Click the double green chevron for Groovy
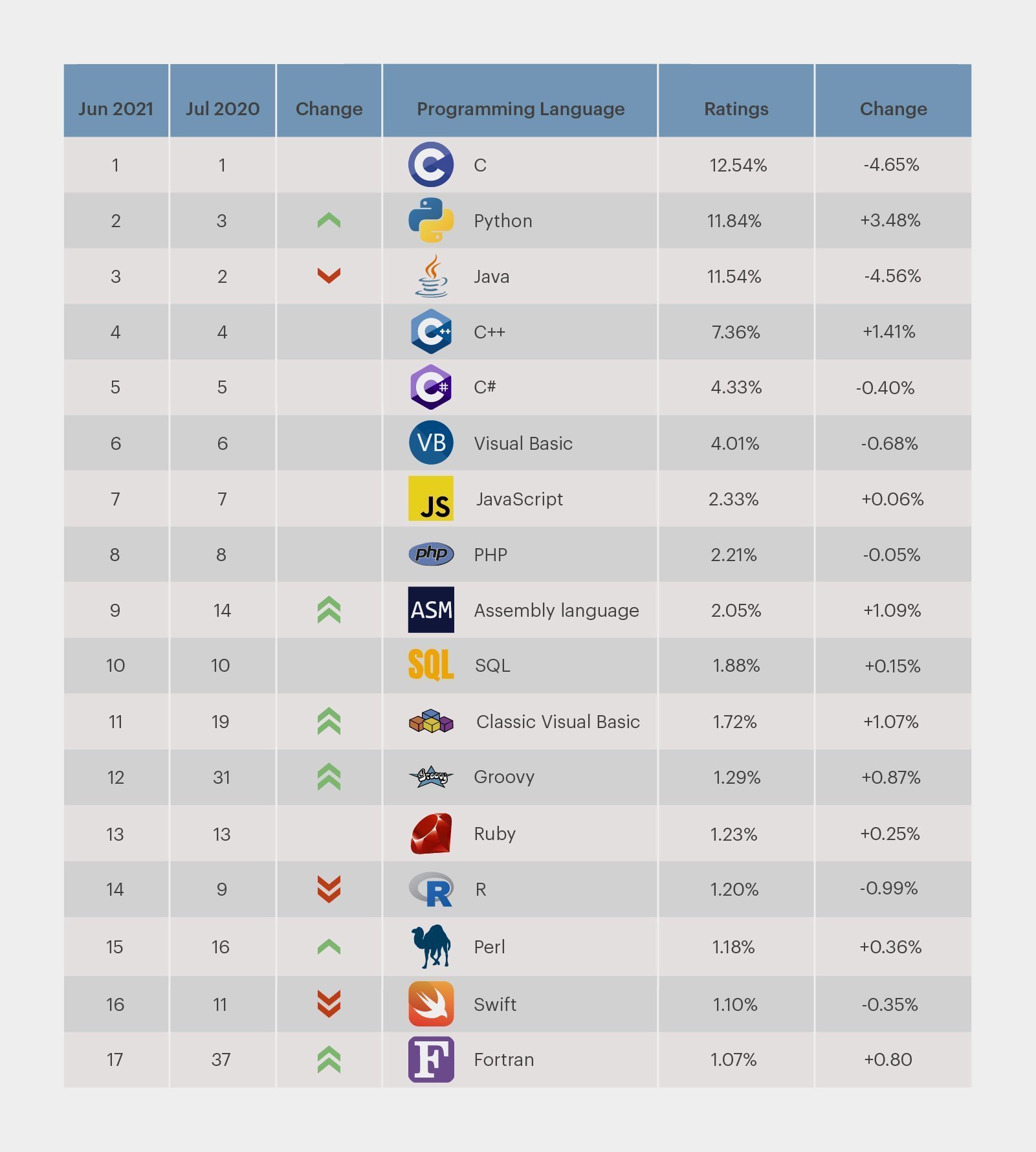 pyautogui.click(x=329, y=777)
